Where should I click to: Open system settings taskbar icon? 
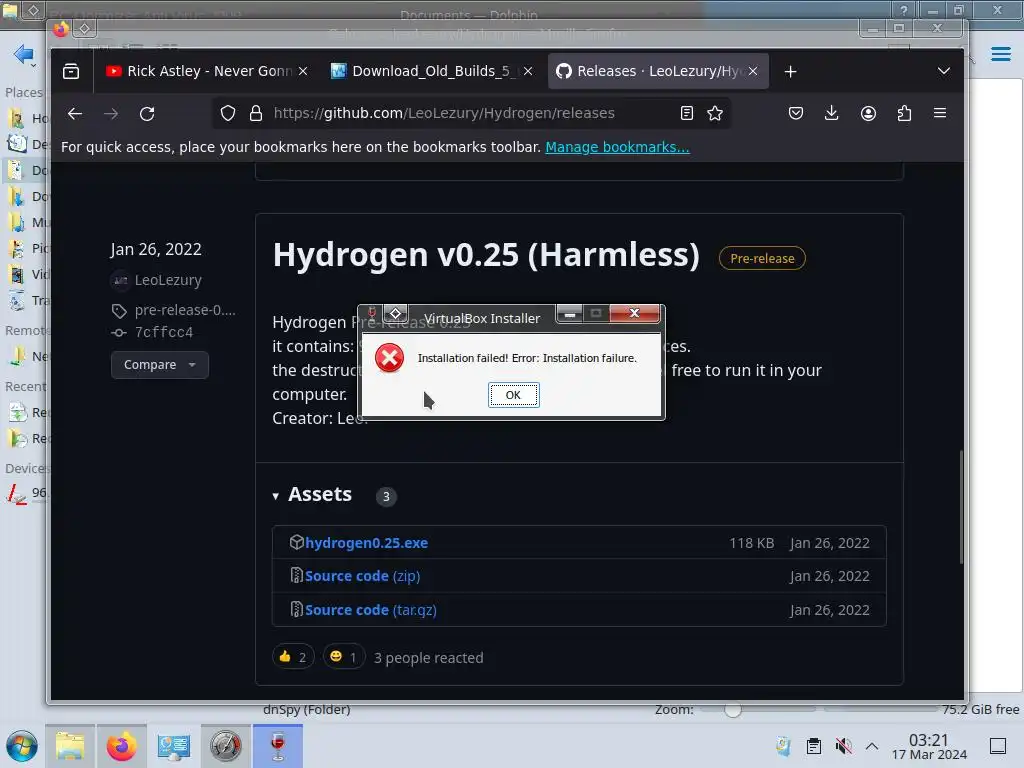pyautogui.click(x=174, y=746)
